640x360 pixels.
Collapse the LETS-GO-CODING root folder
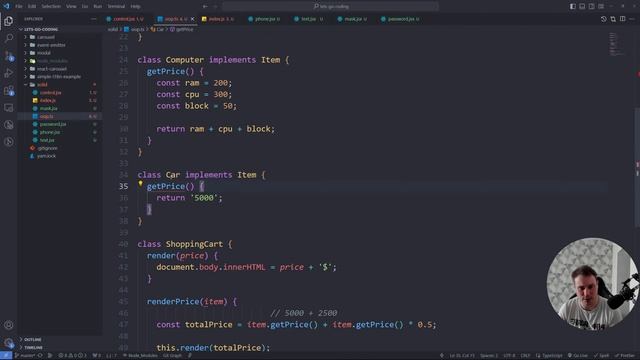59,29
